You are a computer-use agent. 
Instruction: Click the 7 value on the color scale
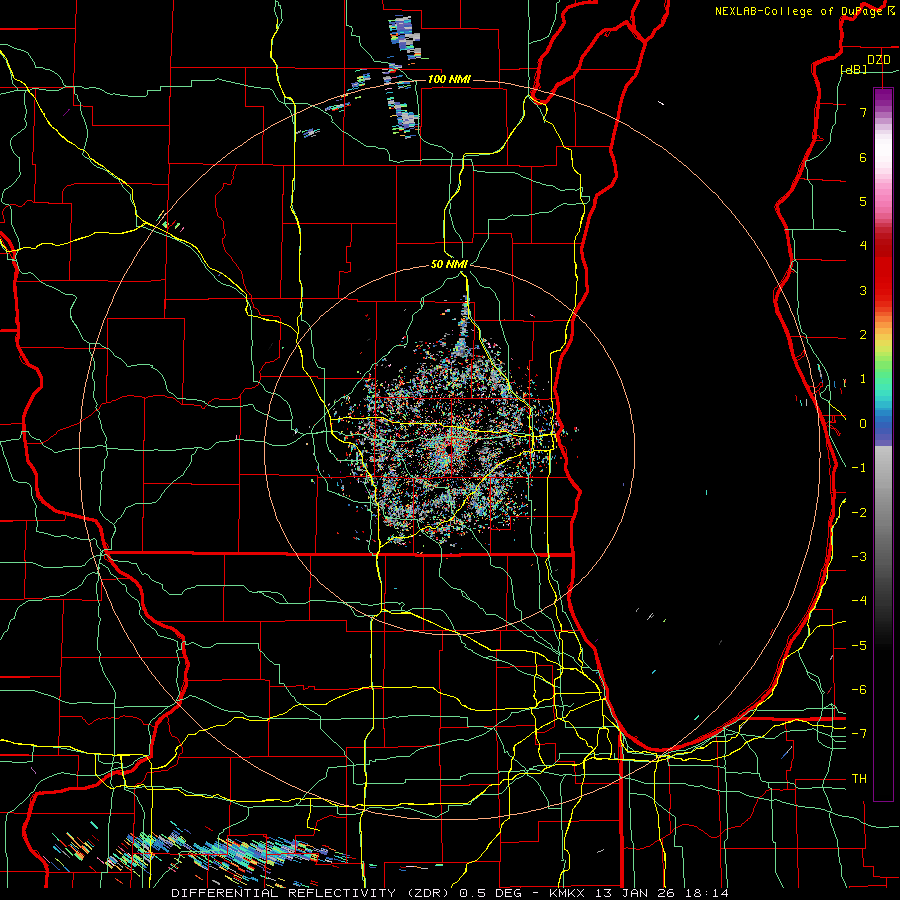[x=863, y=112]
